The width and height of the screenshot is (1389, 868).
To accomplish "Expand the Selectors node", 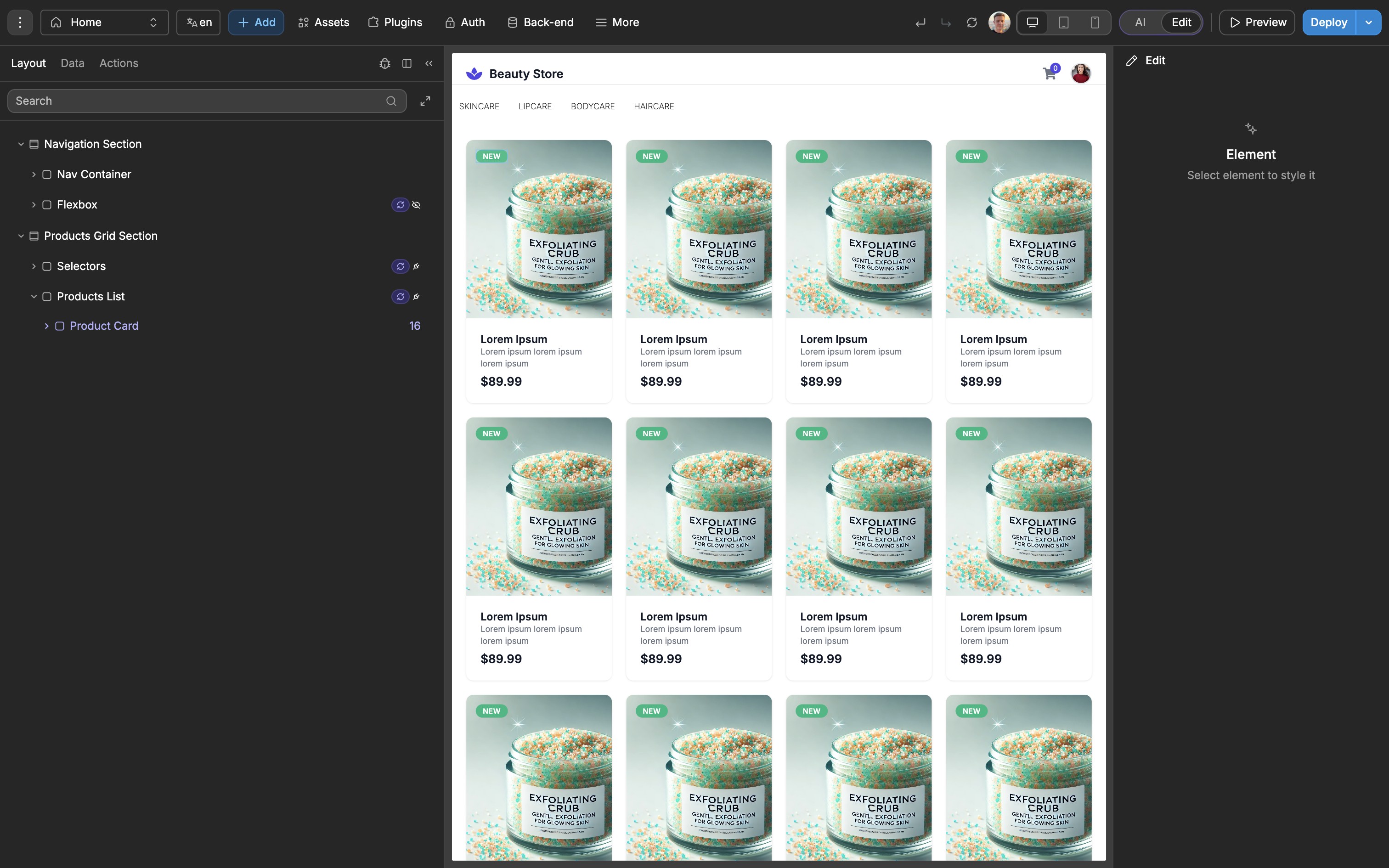I will [34, 266].
